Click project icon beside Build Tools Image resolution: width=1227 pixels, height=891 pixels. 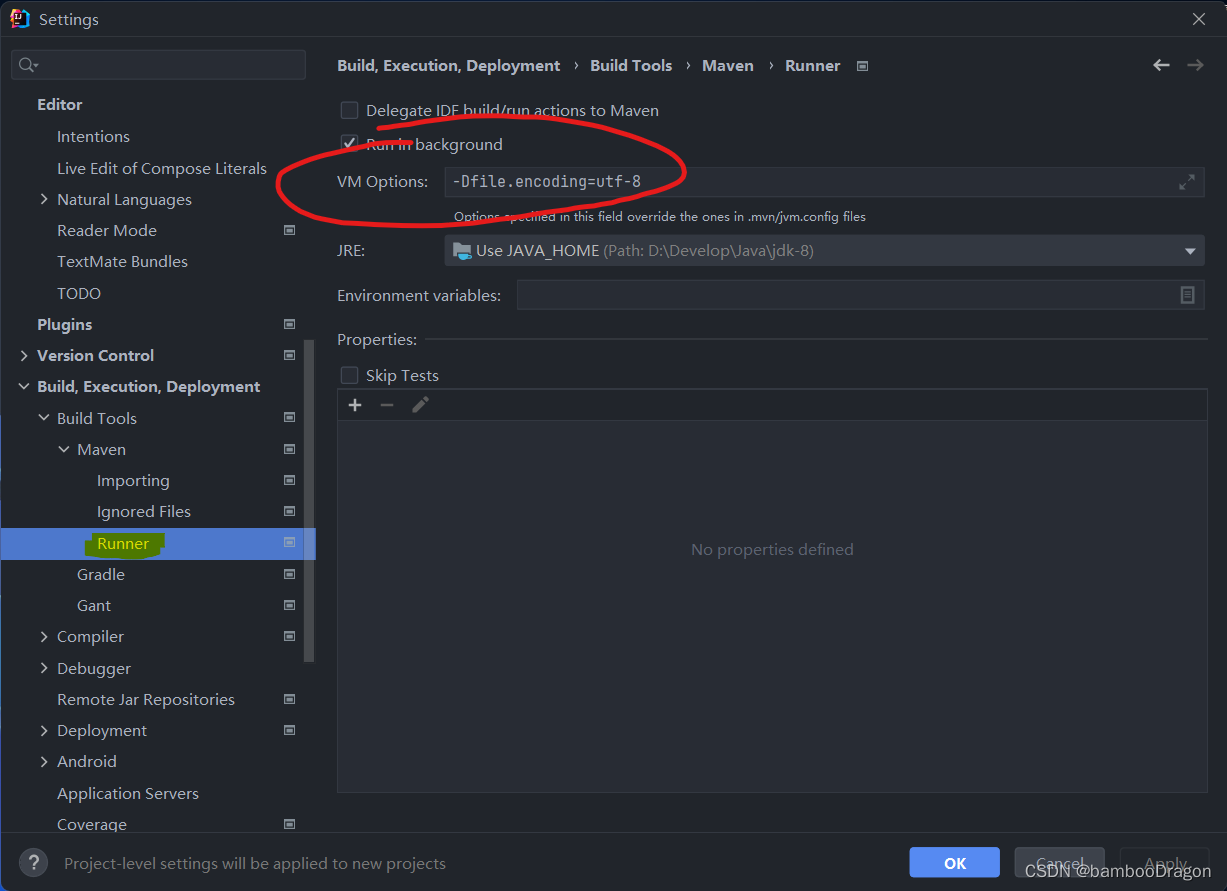click(290, 418)
